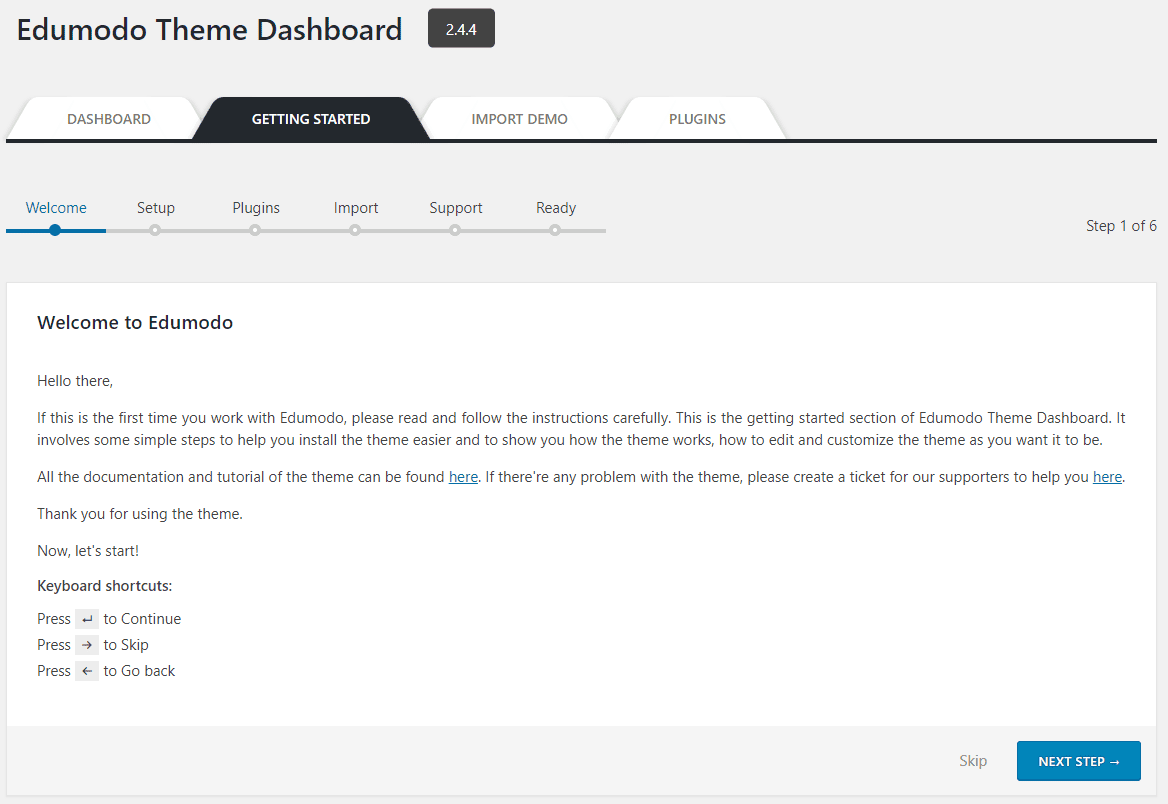
Task: Click the Plugins step indicator dot
Action: (x=255, y=230)
